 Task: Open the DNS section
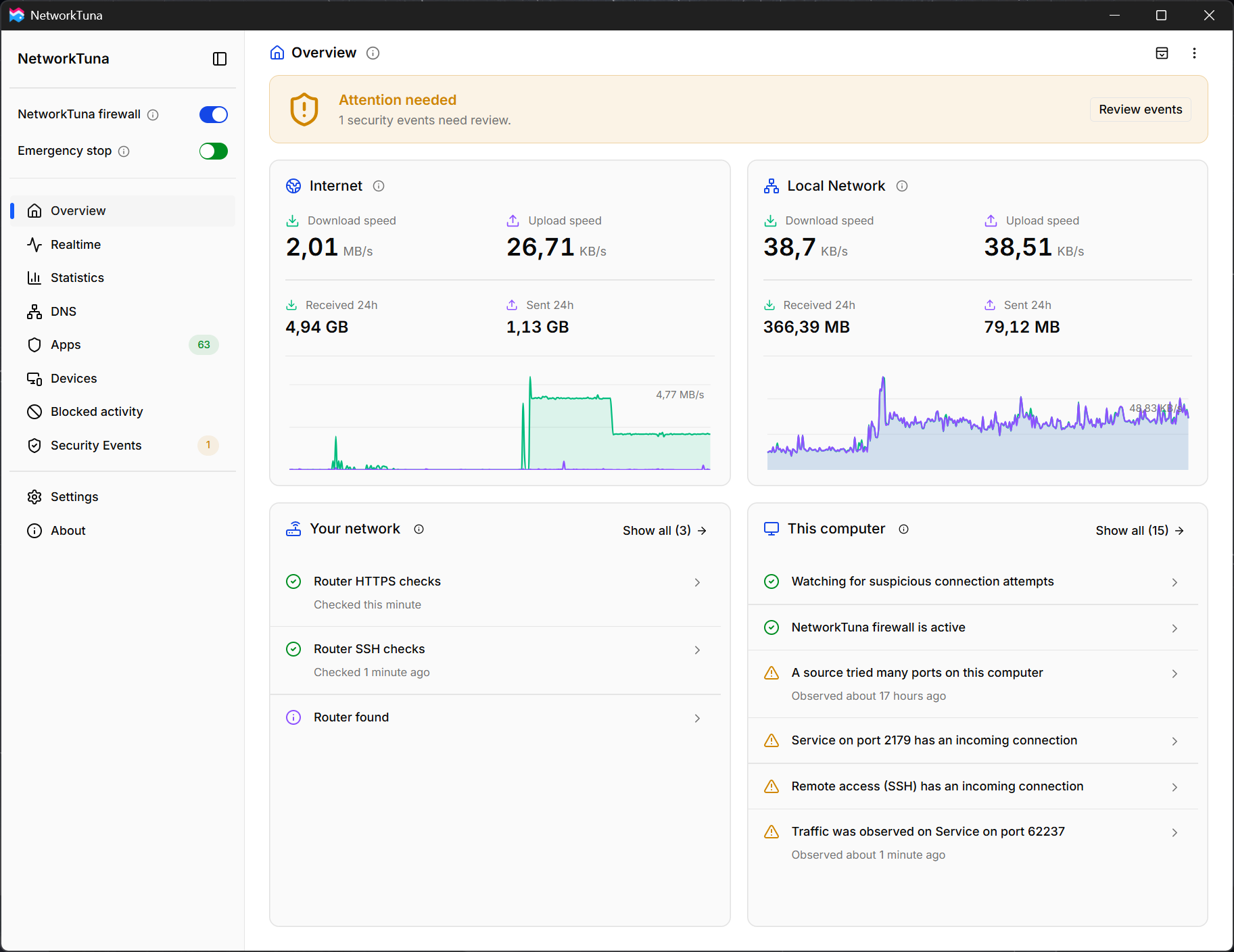[x=123, y=312]
